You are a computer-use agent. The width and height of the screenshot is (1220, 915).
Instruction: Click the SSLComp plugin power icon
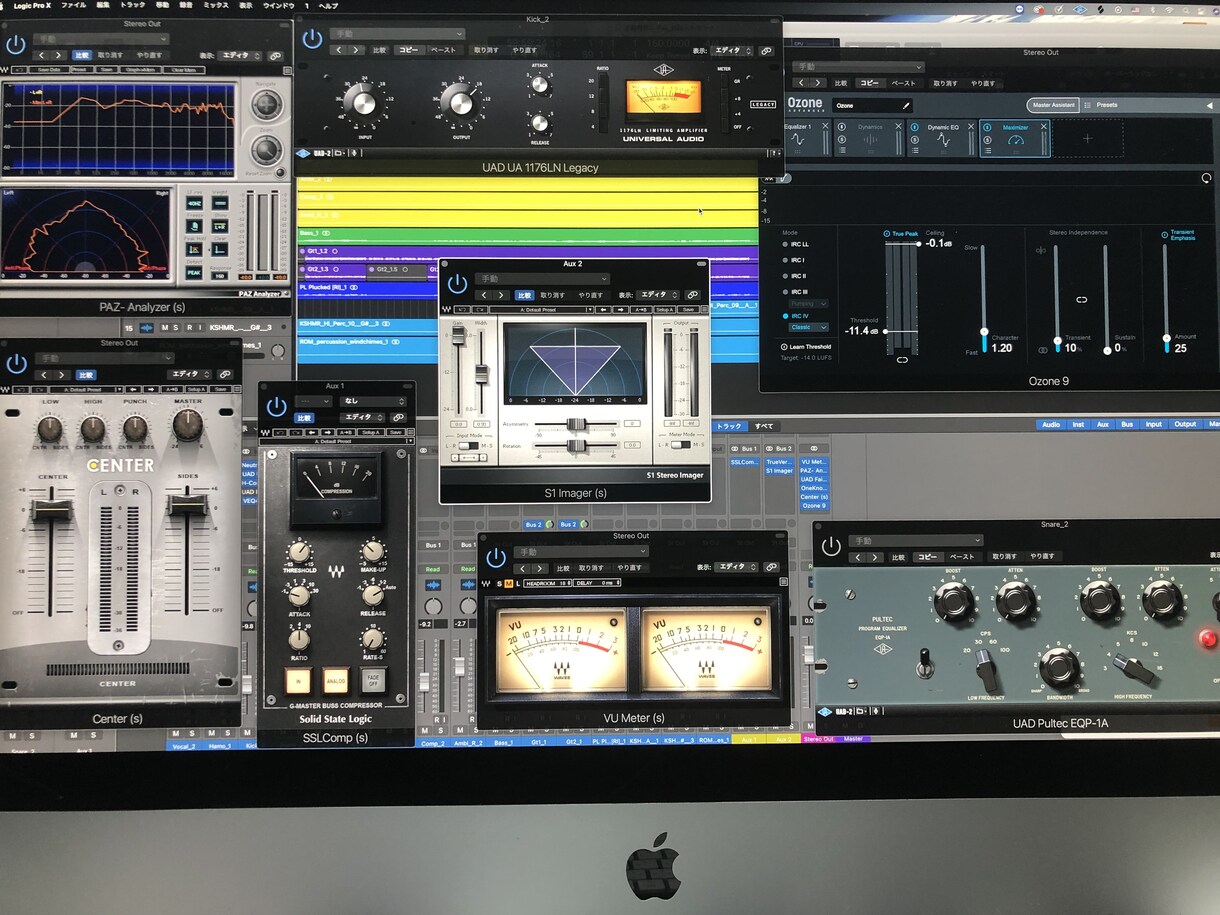[276, 407]
